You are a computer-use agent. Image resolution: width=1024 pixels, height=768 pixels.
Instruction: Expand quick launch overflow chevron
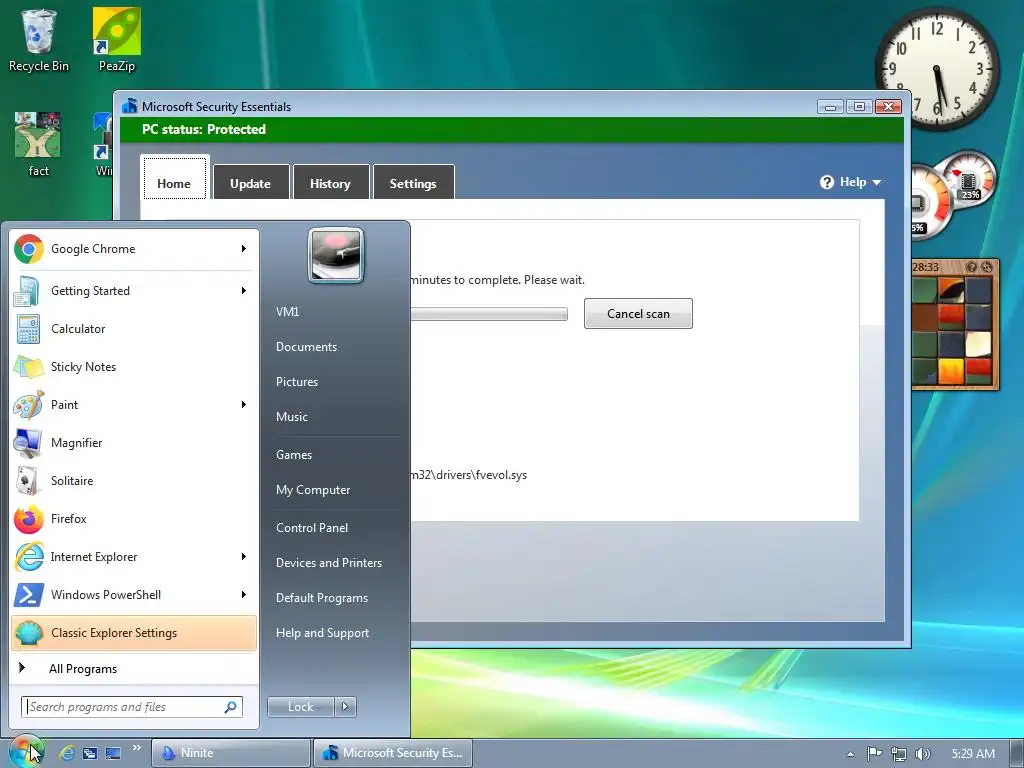[136, 748]
